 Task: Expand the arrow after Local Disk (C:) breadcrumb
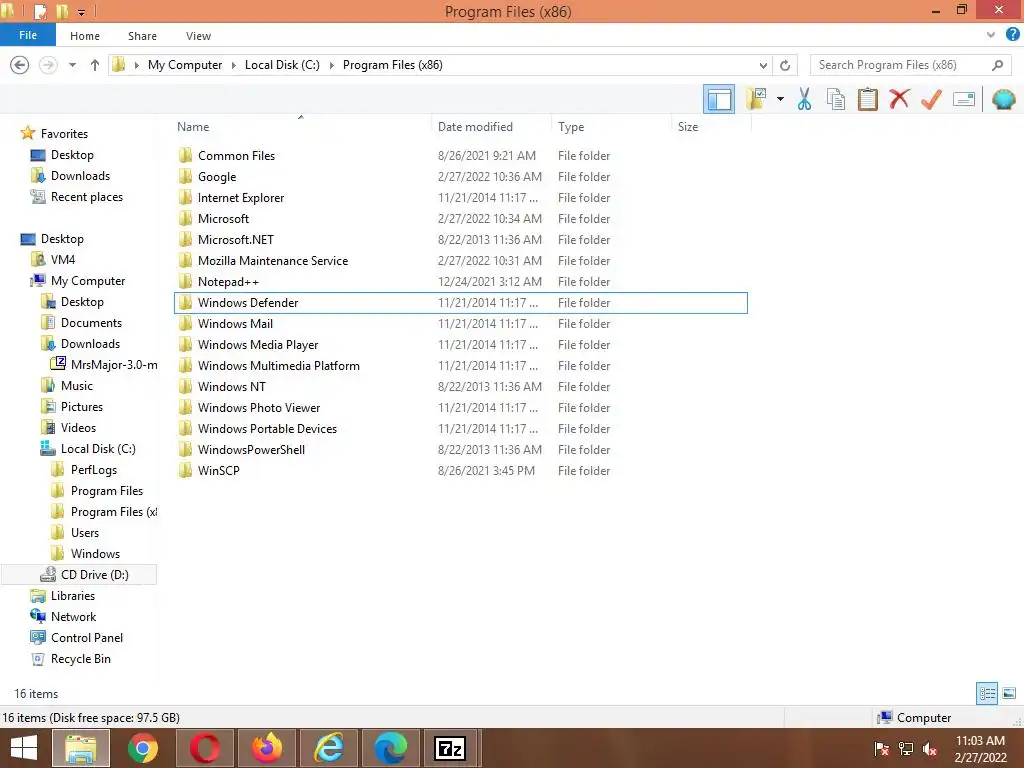tap(331, 65)
